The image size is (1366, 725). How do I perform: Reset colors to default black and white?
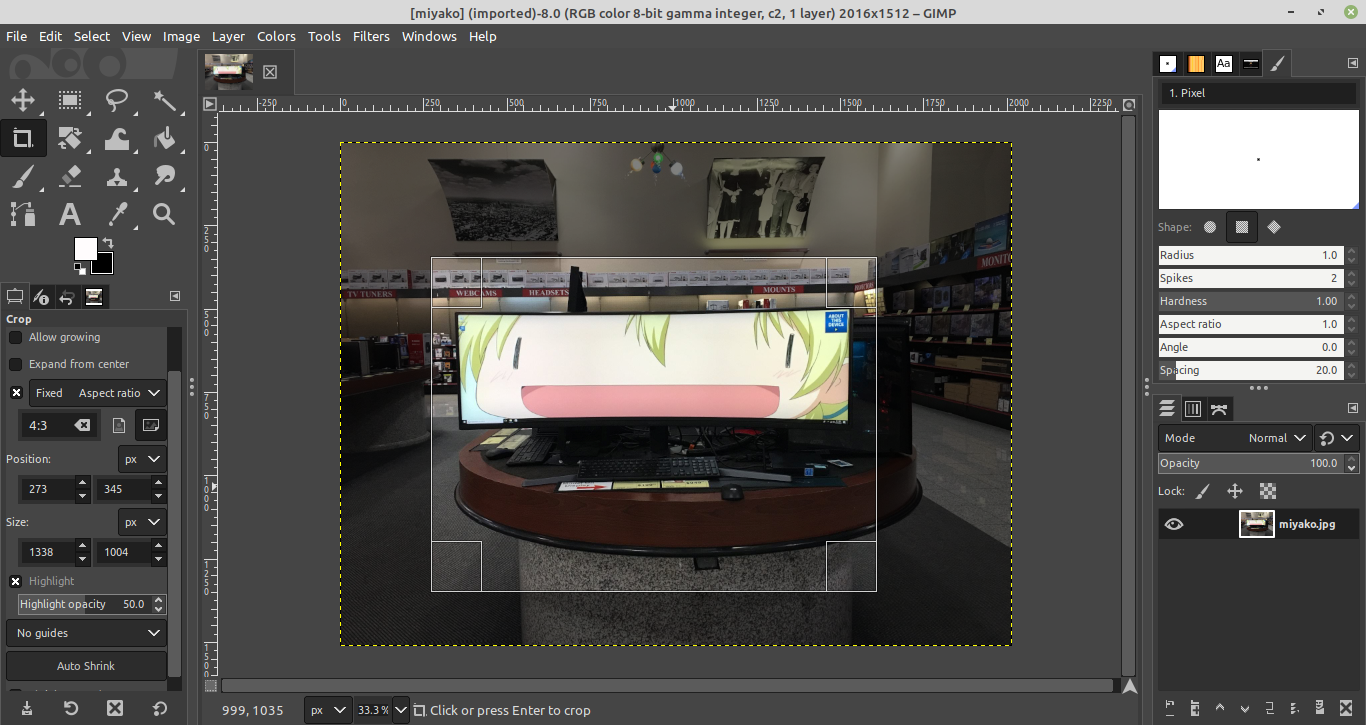pos(79,269)
